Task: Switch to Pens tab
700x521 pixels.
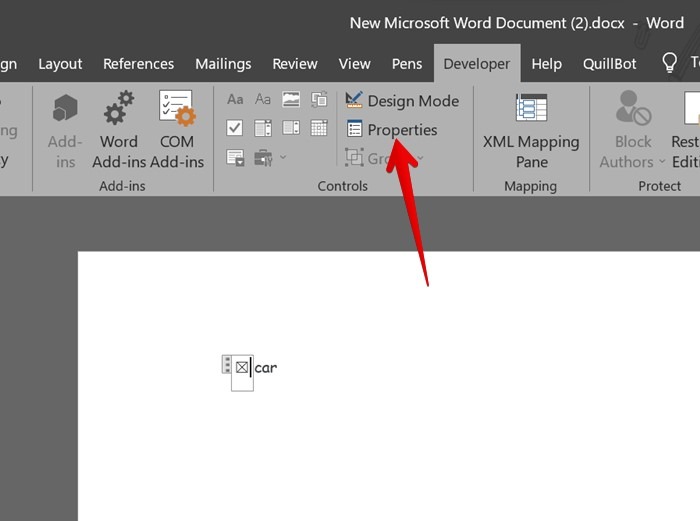Action: (x=407, y=64)
